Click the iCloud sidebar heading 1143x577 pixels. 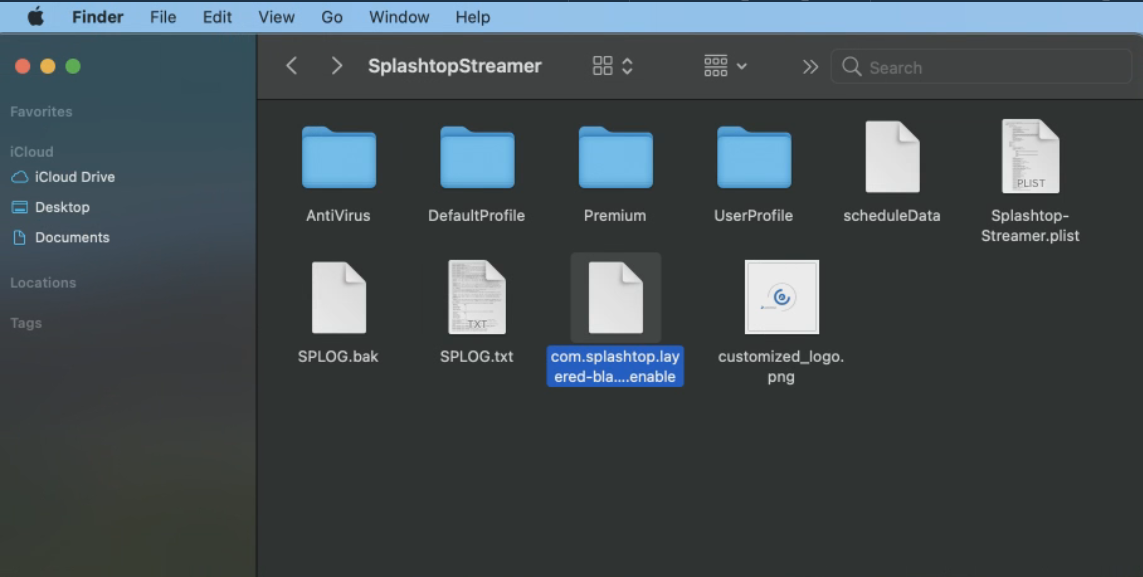pyautogui.click(x=31, y=152)
